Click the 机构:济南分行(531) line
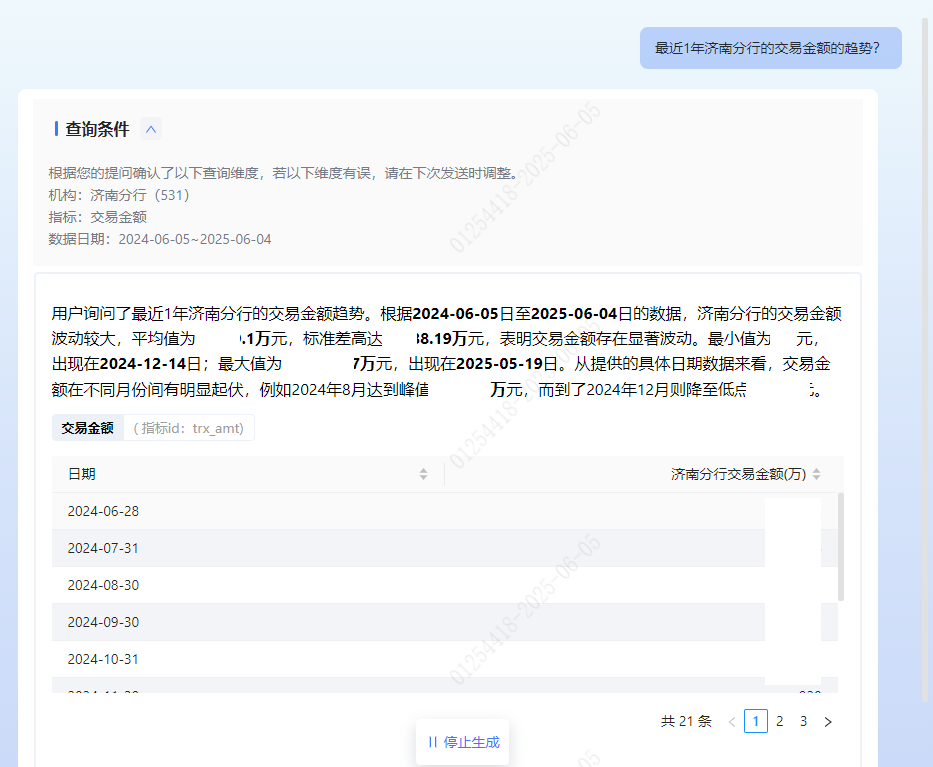The height and width of the screenshot is (767, 933). click(x=119, y=195)
